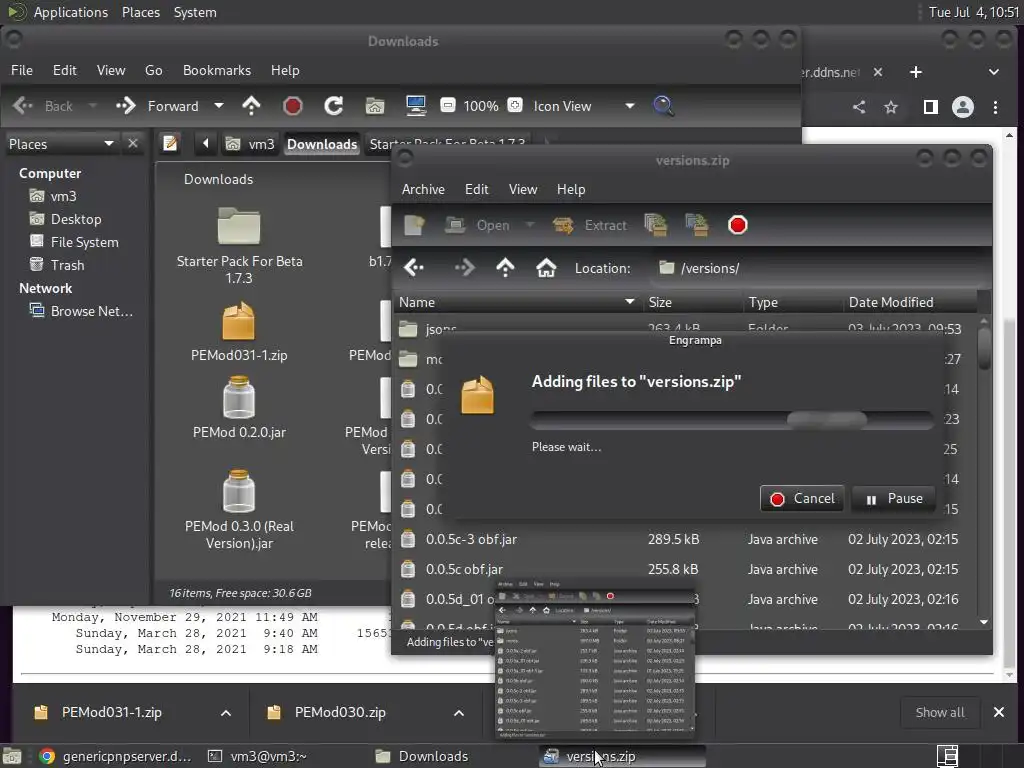The width and height of the screenshot is (1024, 768).
Task: Go back in versions.zip location bar
Action: point(414,268)
